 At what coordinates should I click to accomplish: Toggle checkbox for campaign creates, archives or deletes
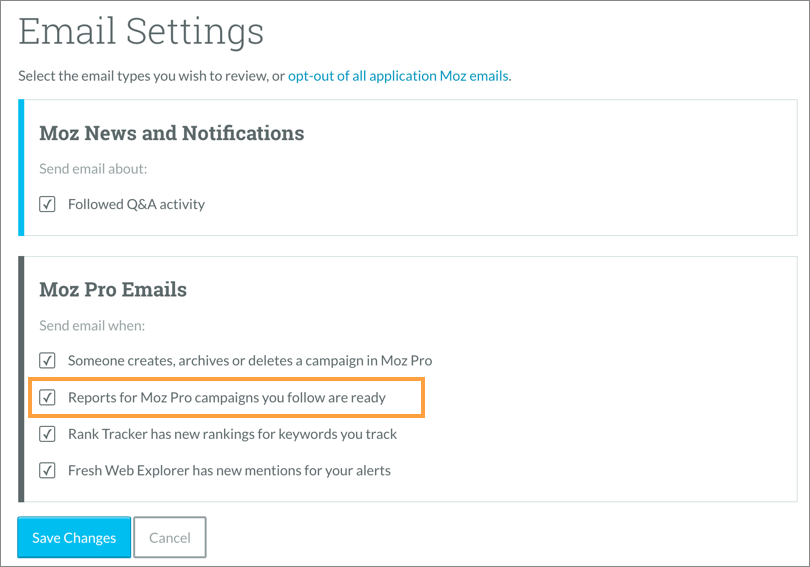(47, 360)
